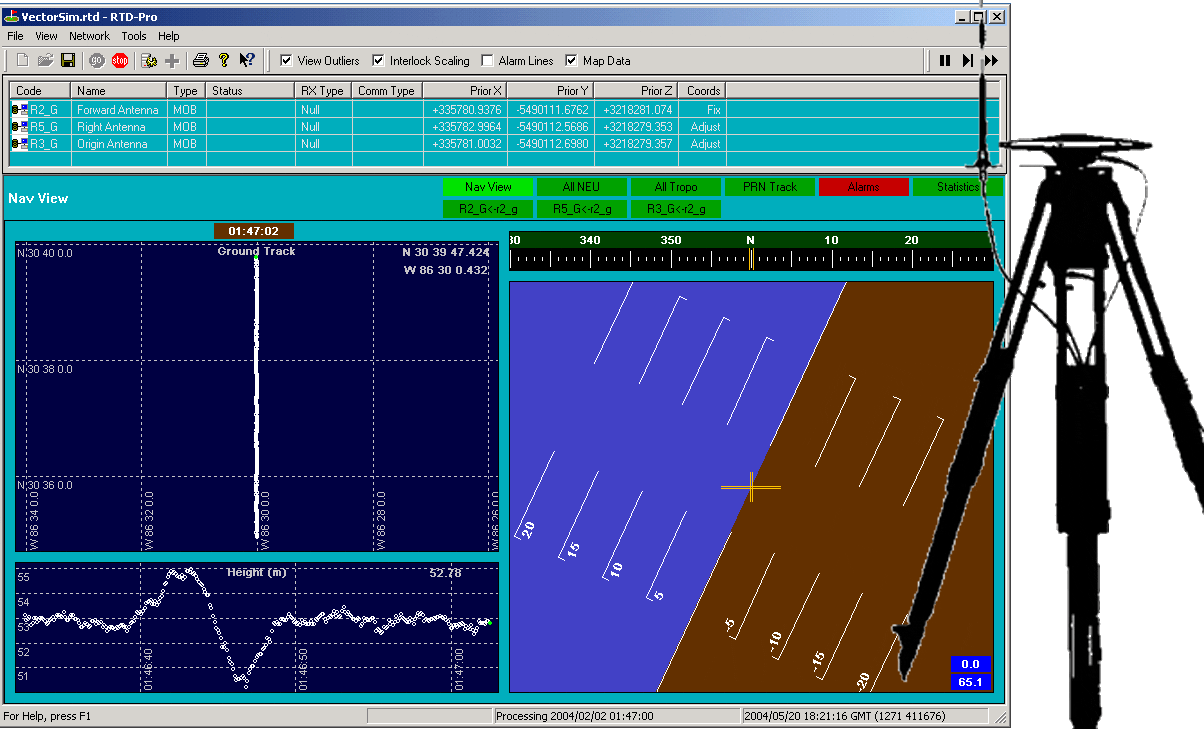Open the All NEU view
Screen dimensions: 1204x729
[582, 187]
